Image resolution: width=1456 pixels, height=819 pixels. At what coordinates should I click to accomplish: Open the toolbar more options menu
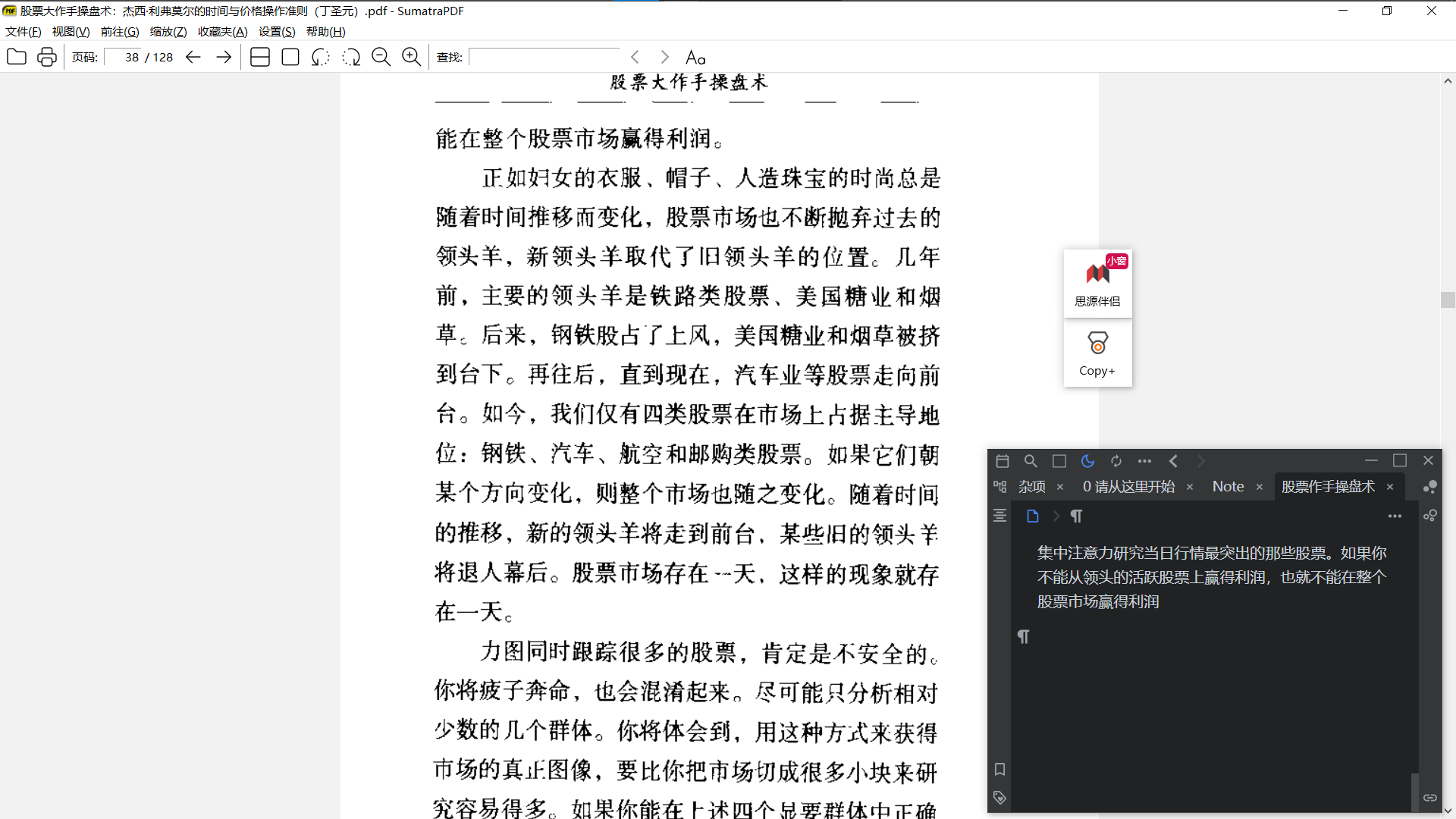(1146, 460)
